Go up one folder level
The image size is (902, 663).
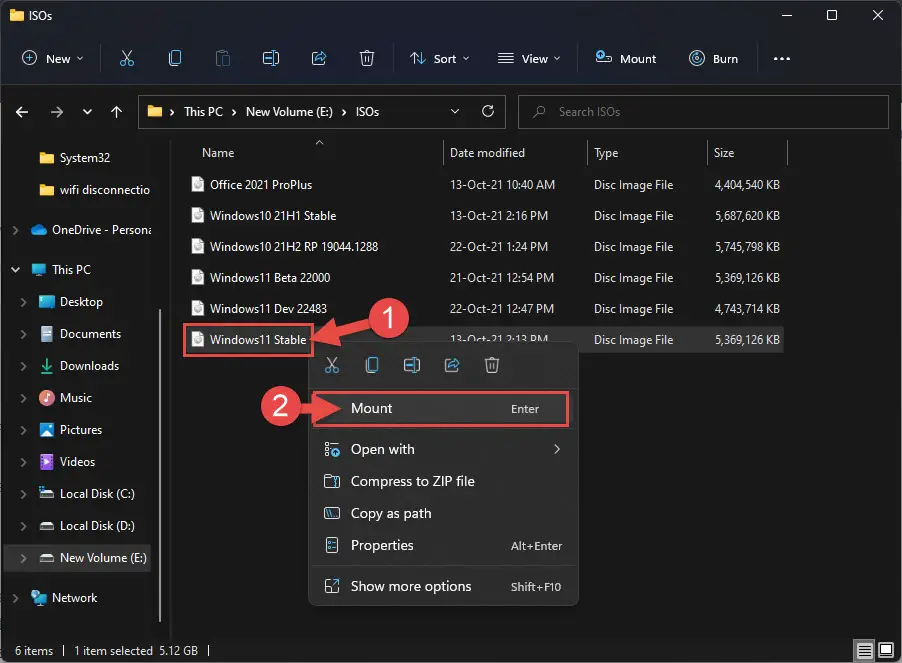click(x=116, y=112)
